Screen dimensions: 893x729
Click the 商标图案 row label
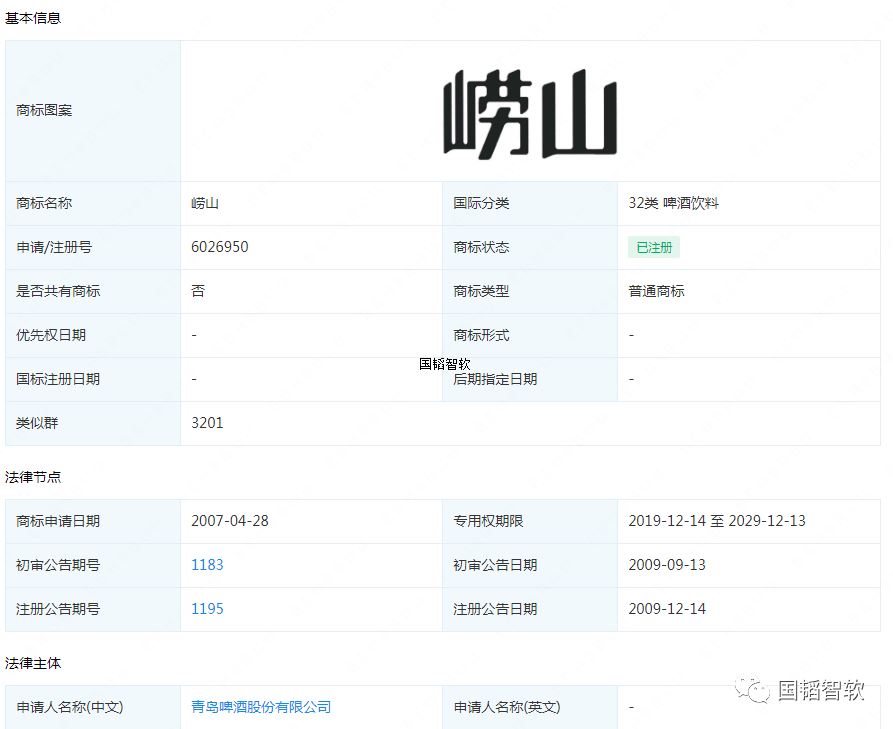click(x=44, y=110)
